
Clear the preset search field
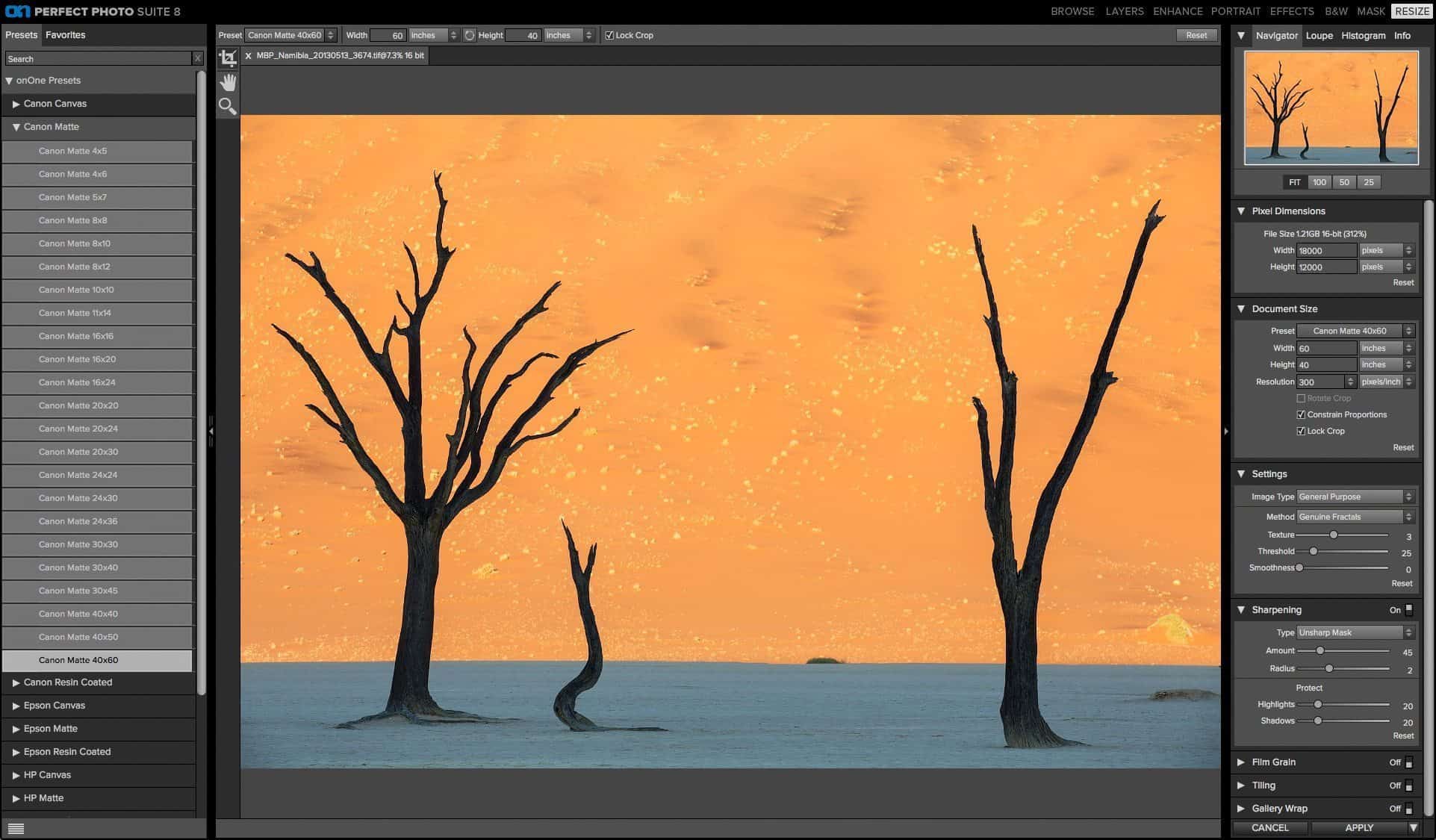[x=198, y=59]
